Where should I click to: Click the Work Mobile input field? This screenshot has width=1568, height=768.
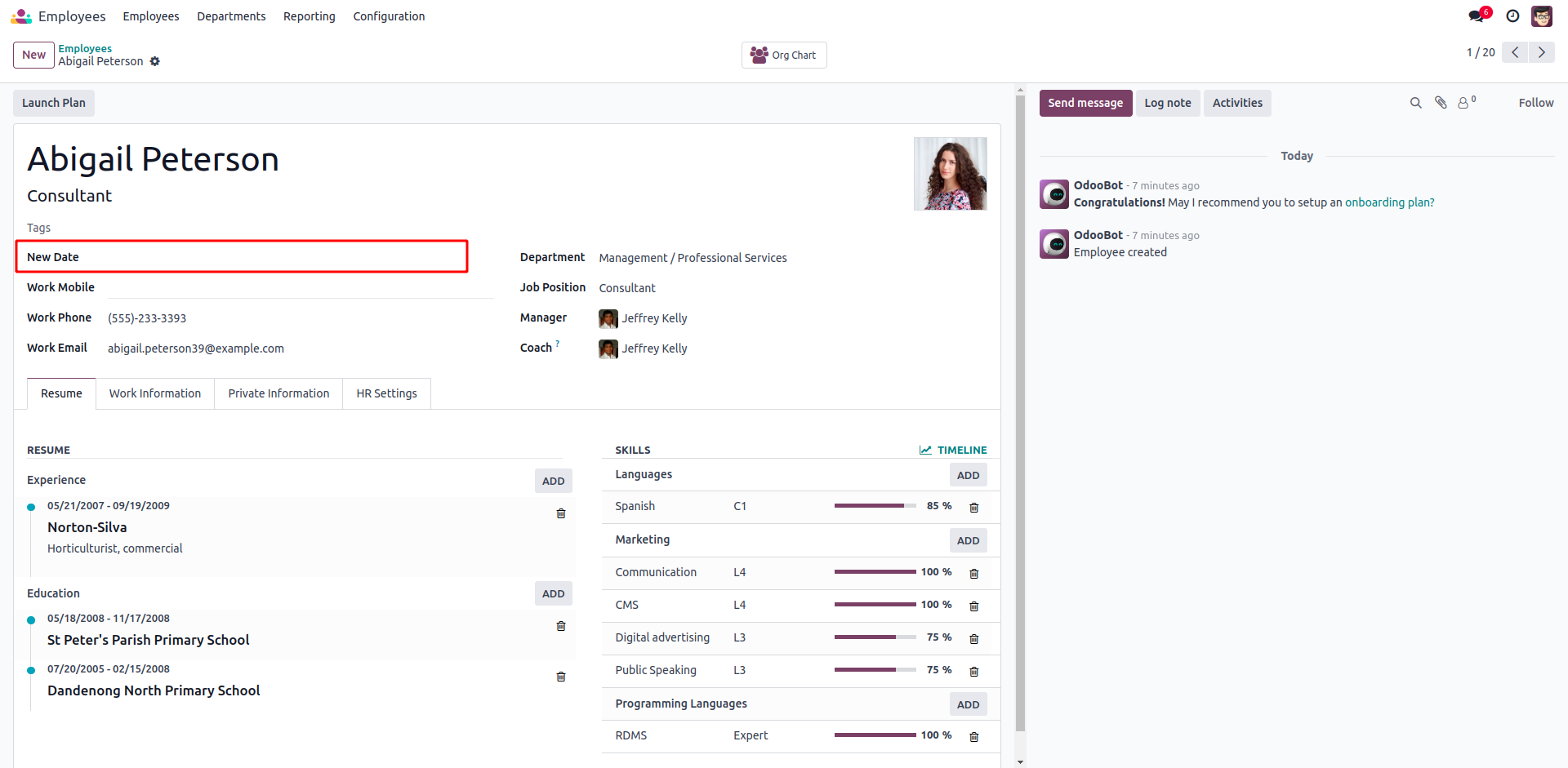click(x=301, y=287)
